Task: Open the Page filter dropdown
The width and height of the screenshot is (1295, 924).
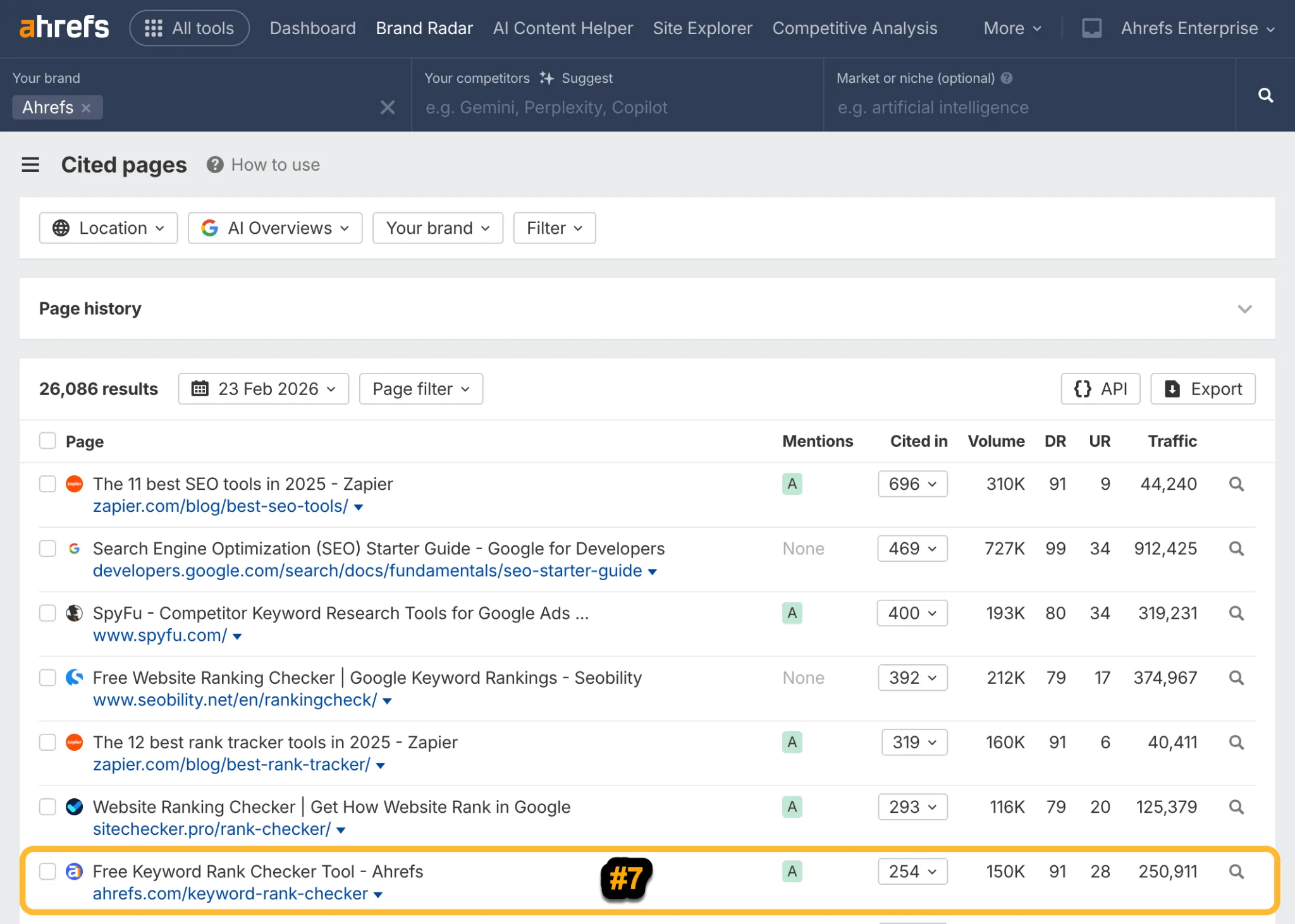Action: tap(420, 389)
